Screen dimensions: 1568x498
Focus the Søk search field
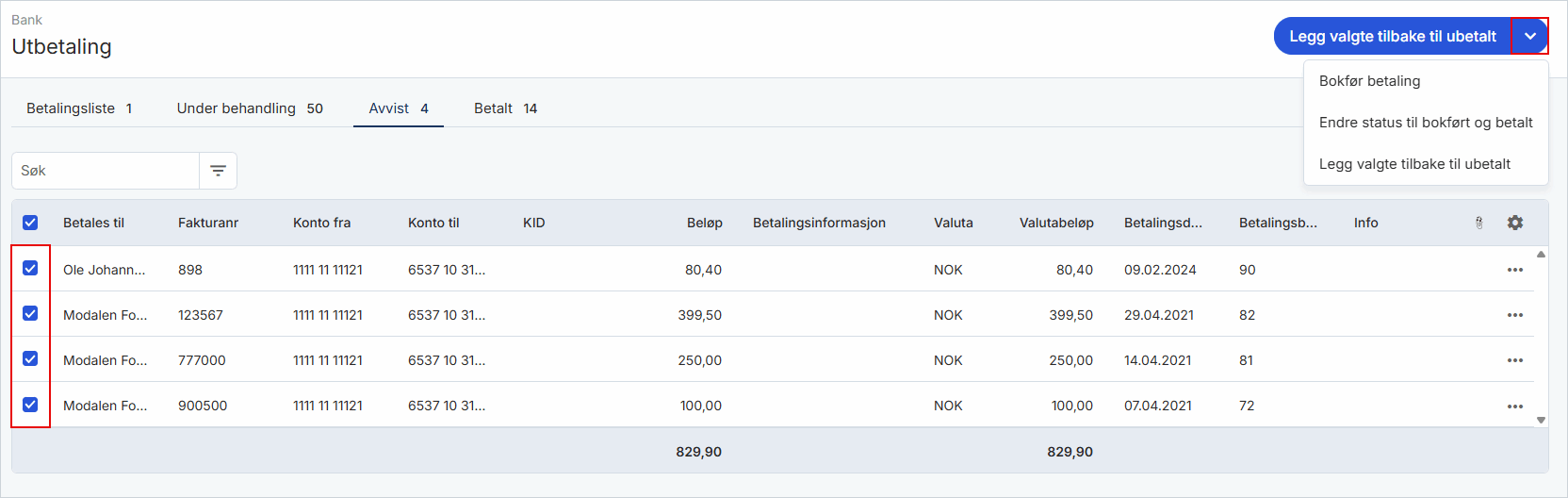tap(106, 171)
